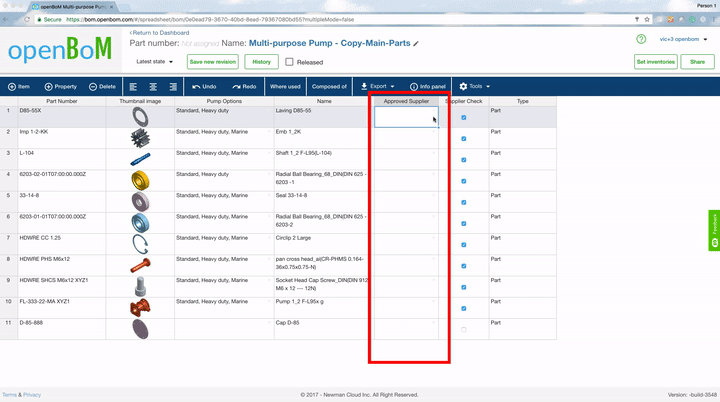Open the Info panel
This screenshot has width=720, height=402.
point(427,87)
